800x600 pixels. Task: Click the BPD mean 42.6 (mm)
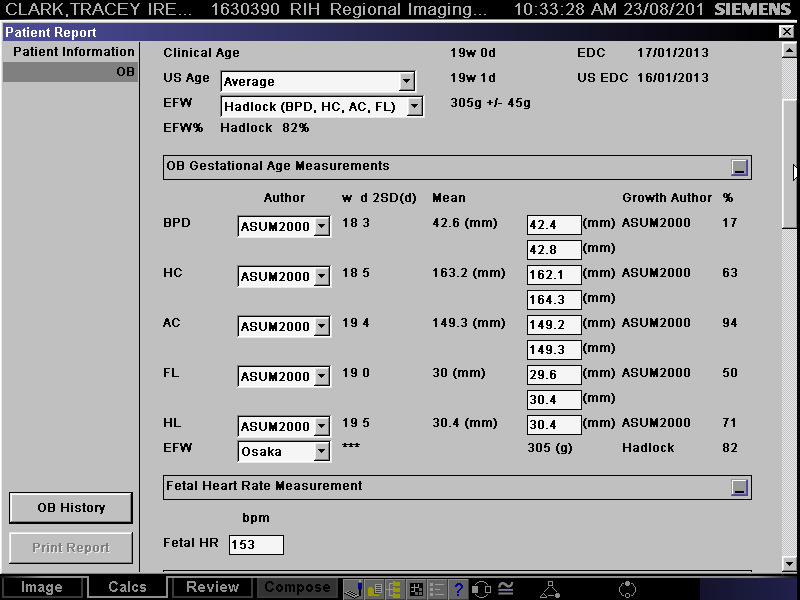click(x=465, y=223)
